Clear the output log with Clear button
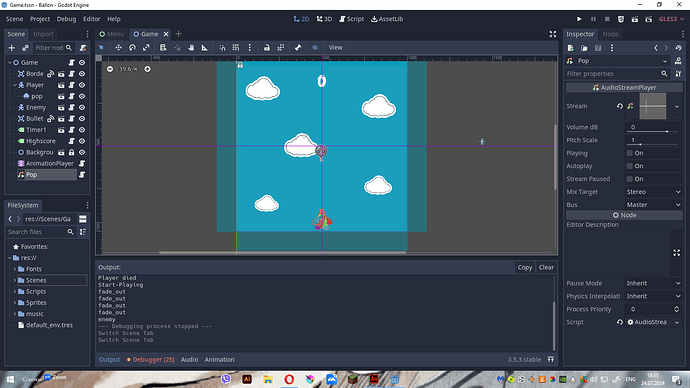The image size is (690, 388). [546, 267]
